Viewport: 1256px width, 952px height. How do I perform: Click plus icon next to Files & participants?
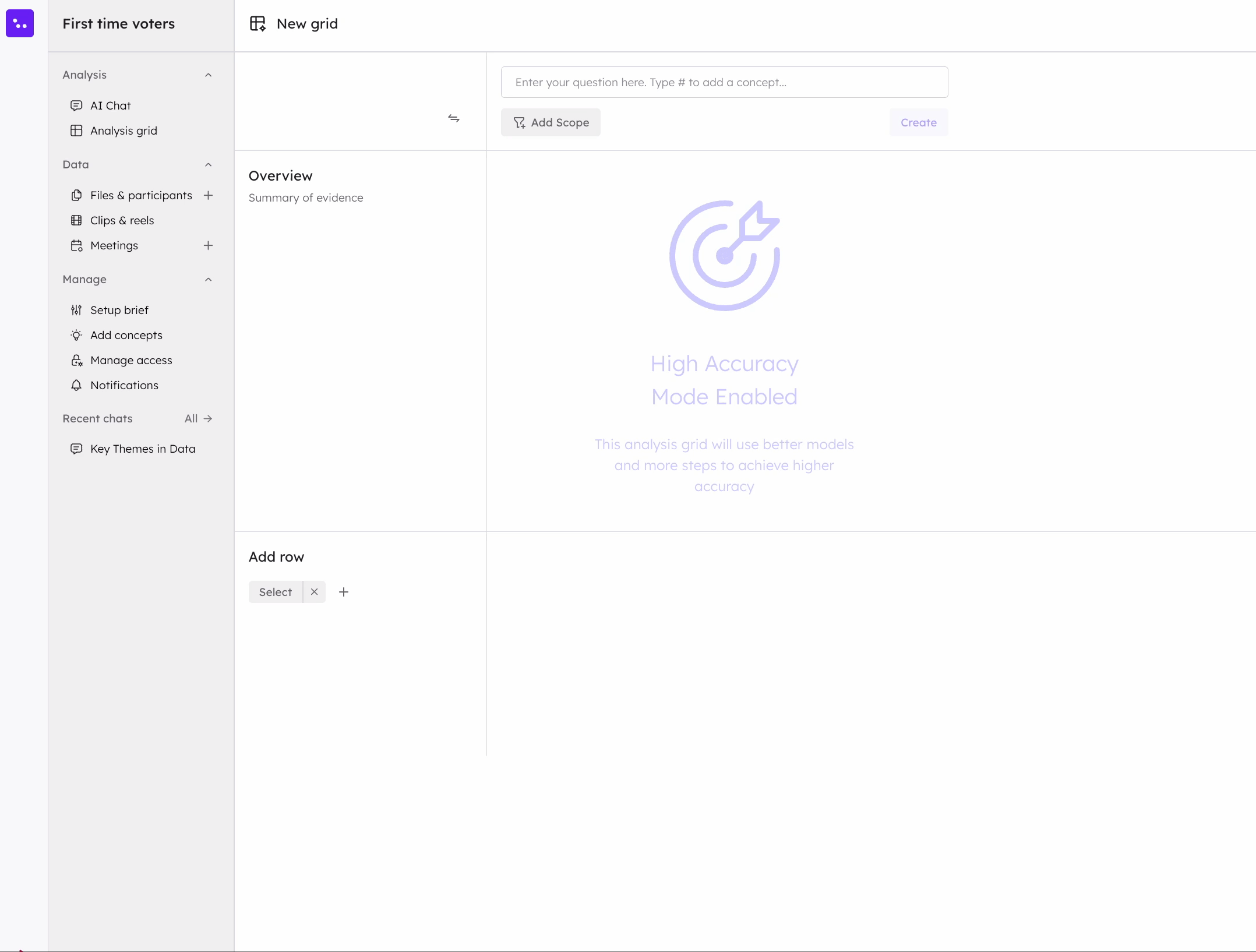point(208,195)
